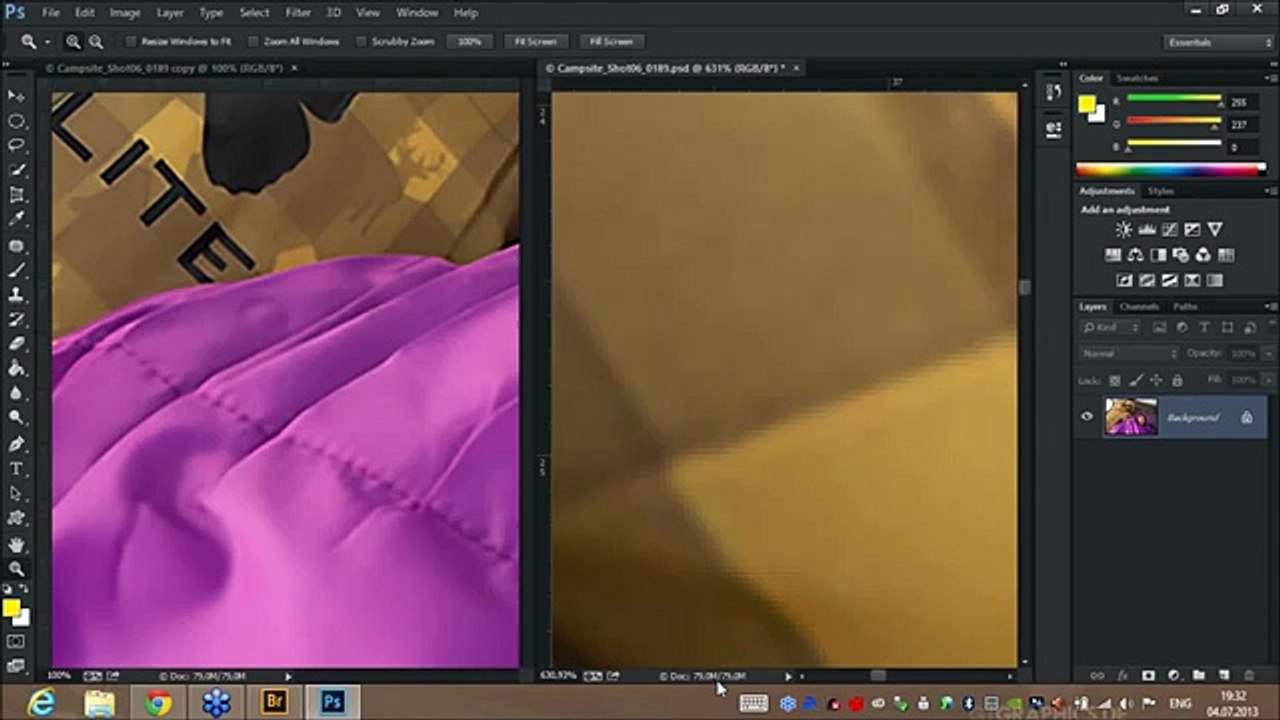The image size is (1280, 720).
Task: Toggle Quick Mask mode in toolbox
Action: tap(16, 640)
